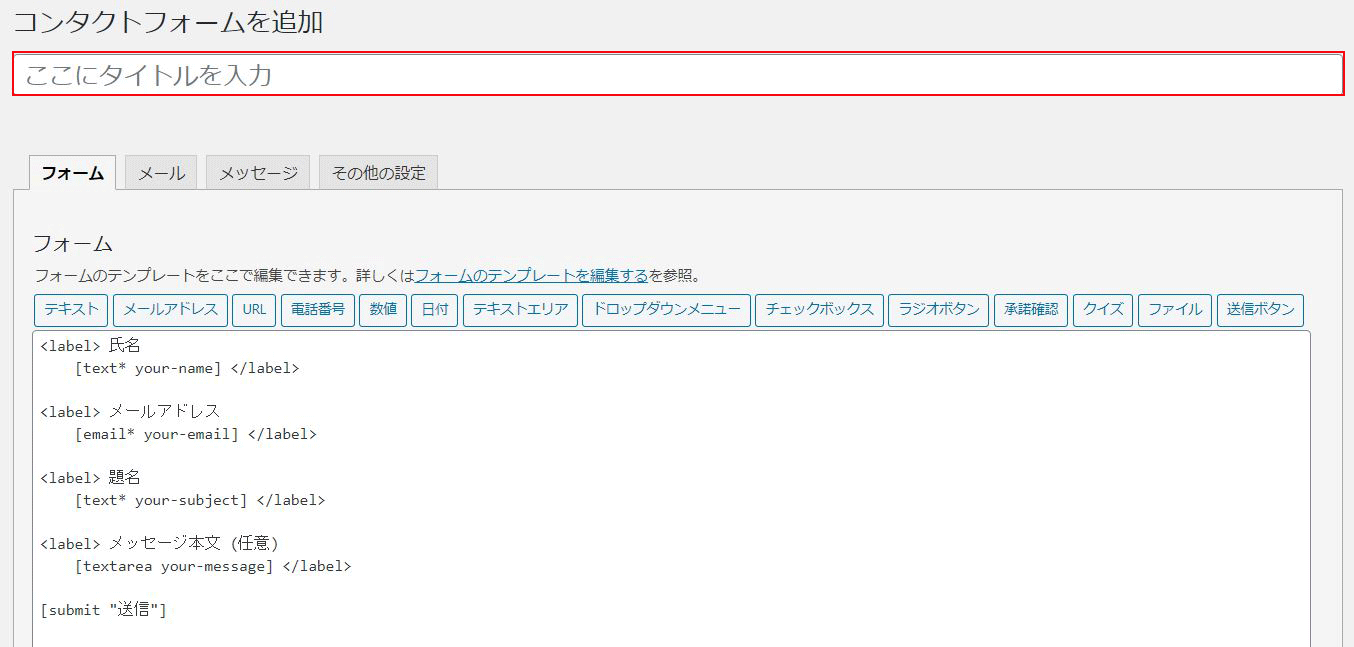Click the 数値 tag button

[383, 310]
